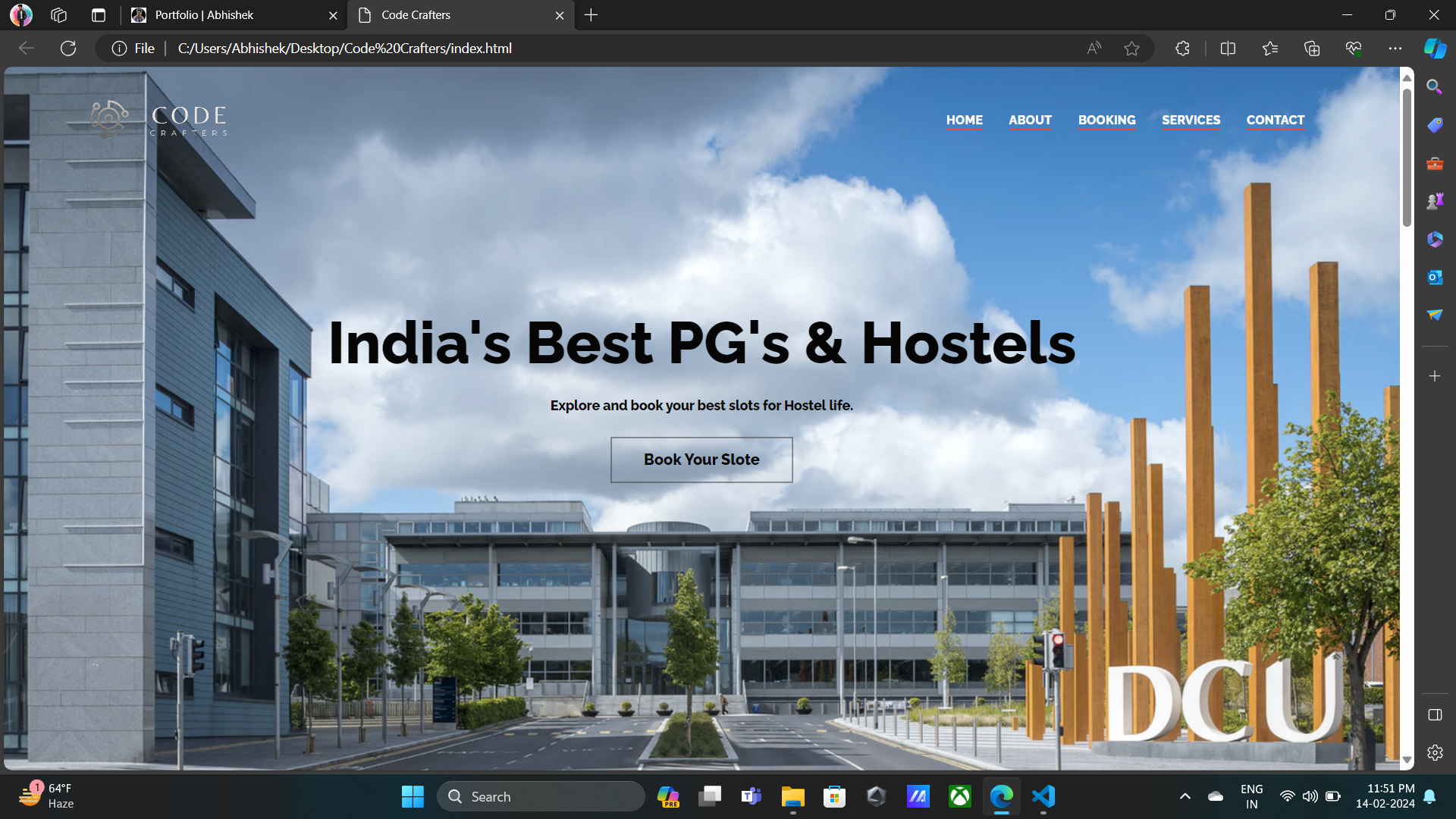Open the Collections icon
This screenshot has height=819, width=1456.
pos(1312,48)
